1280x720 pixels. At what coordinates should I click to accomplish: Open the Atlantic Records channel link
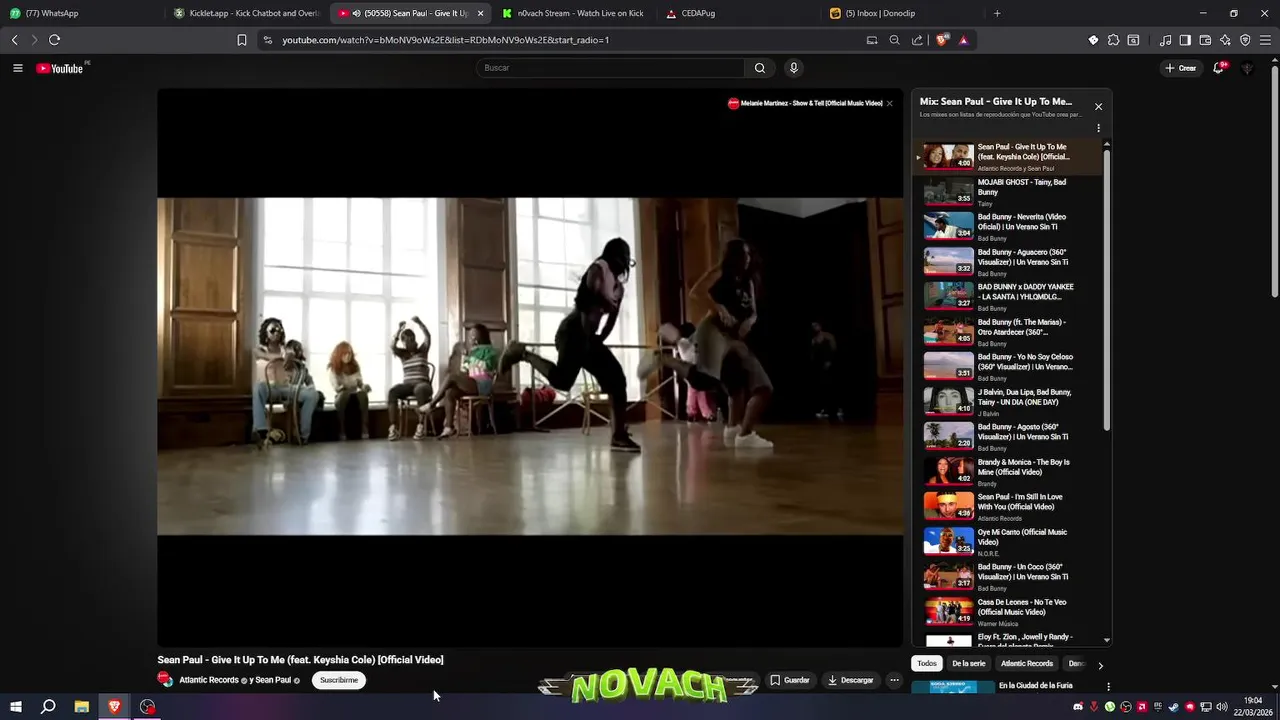tap(209, 680)
